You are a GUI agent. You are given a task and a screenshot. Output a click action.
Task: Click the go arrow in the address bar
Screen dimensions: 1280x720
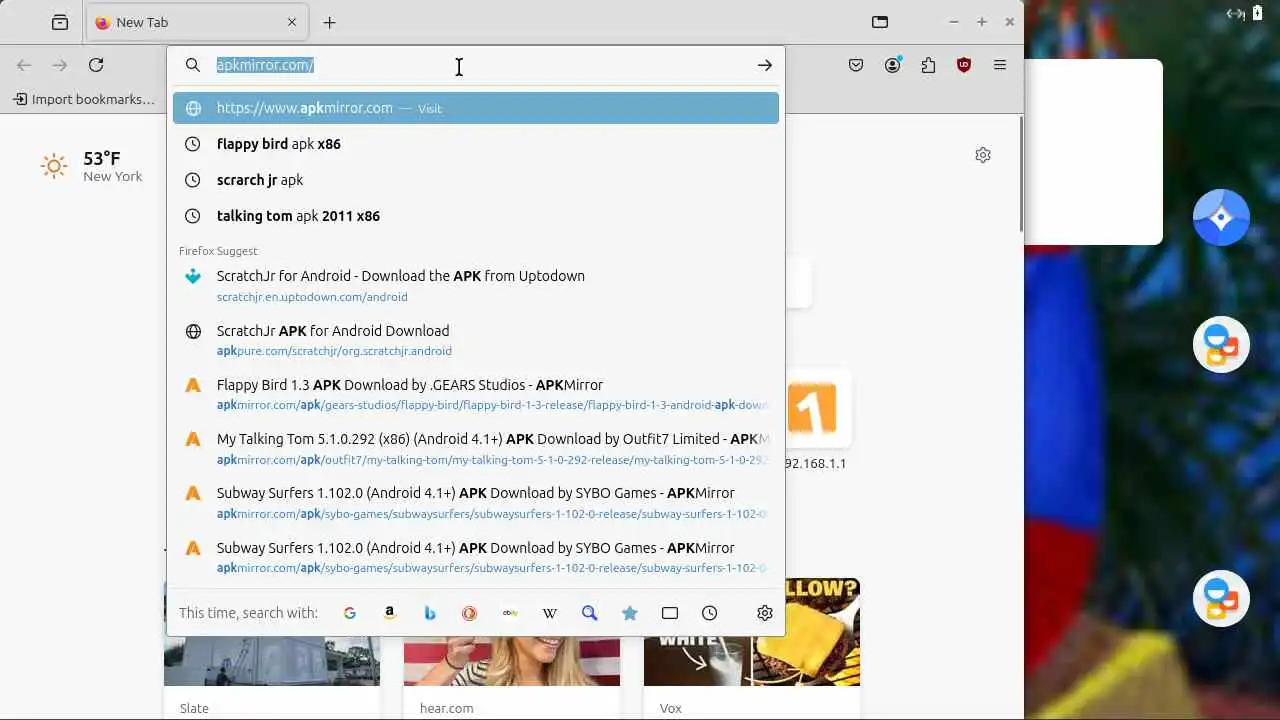(765, 65)
